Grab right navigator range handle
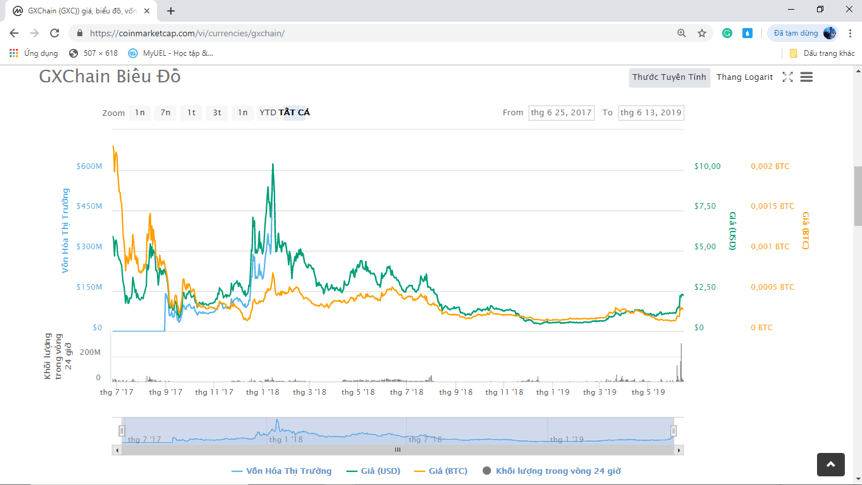Screen dimensions: 862x485 (673, 431)
